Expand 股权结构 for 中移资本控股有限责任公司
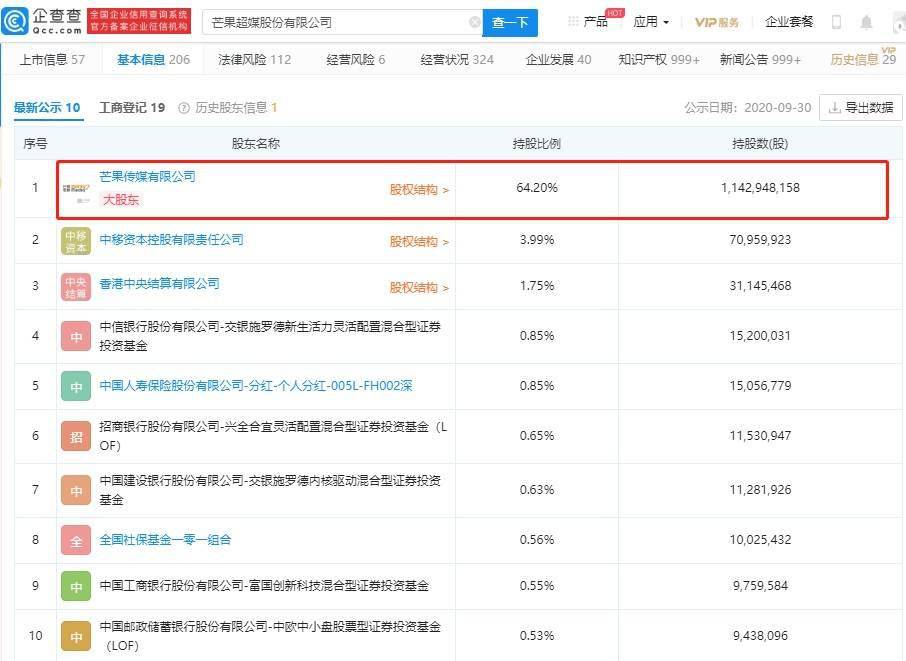This screenshot has height=661, width=906. pos(419,242)
